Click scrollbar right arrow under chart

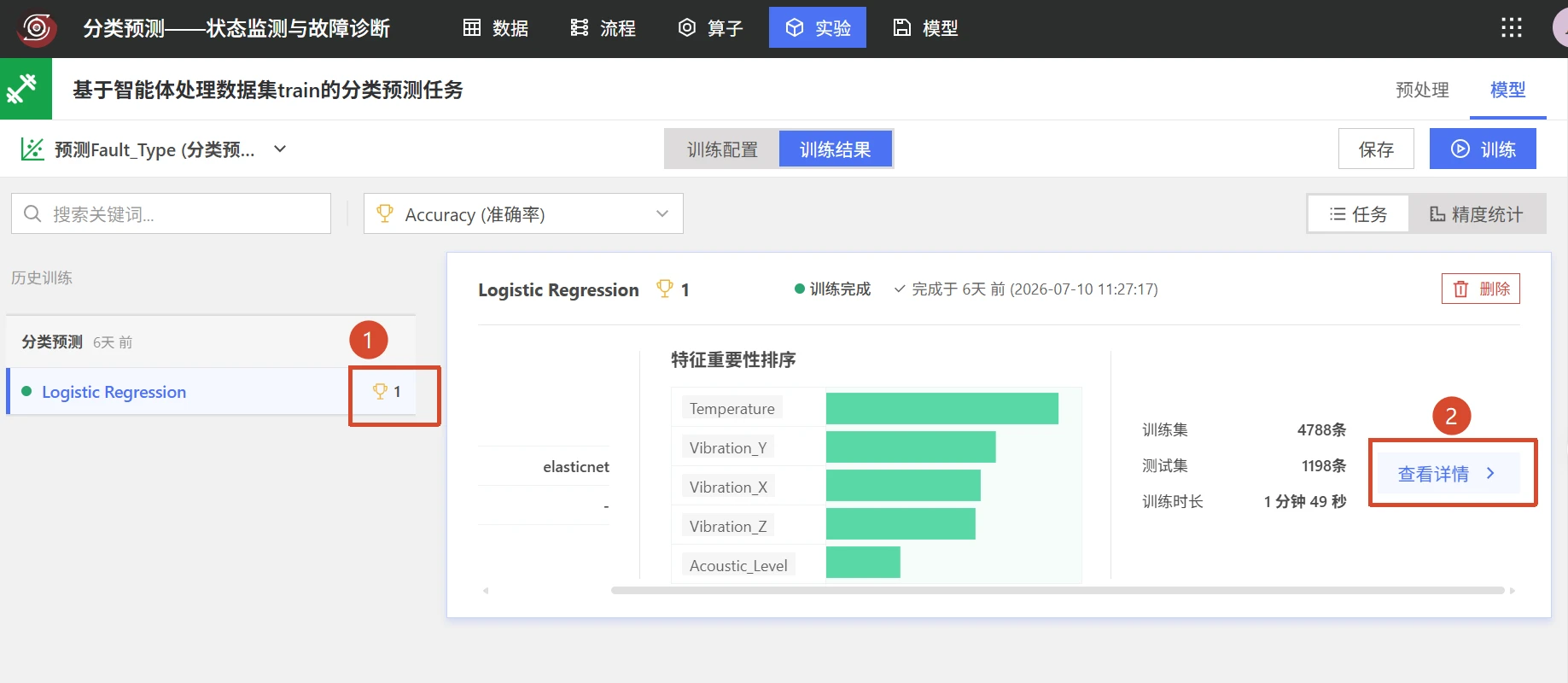pyautogui.click(x=1513, y=590)
